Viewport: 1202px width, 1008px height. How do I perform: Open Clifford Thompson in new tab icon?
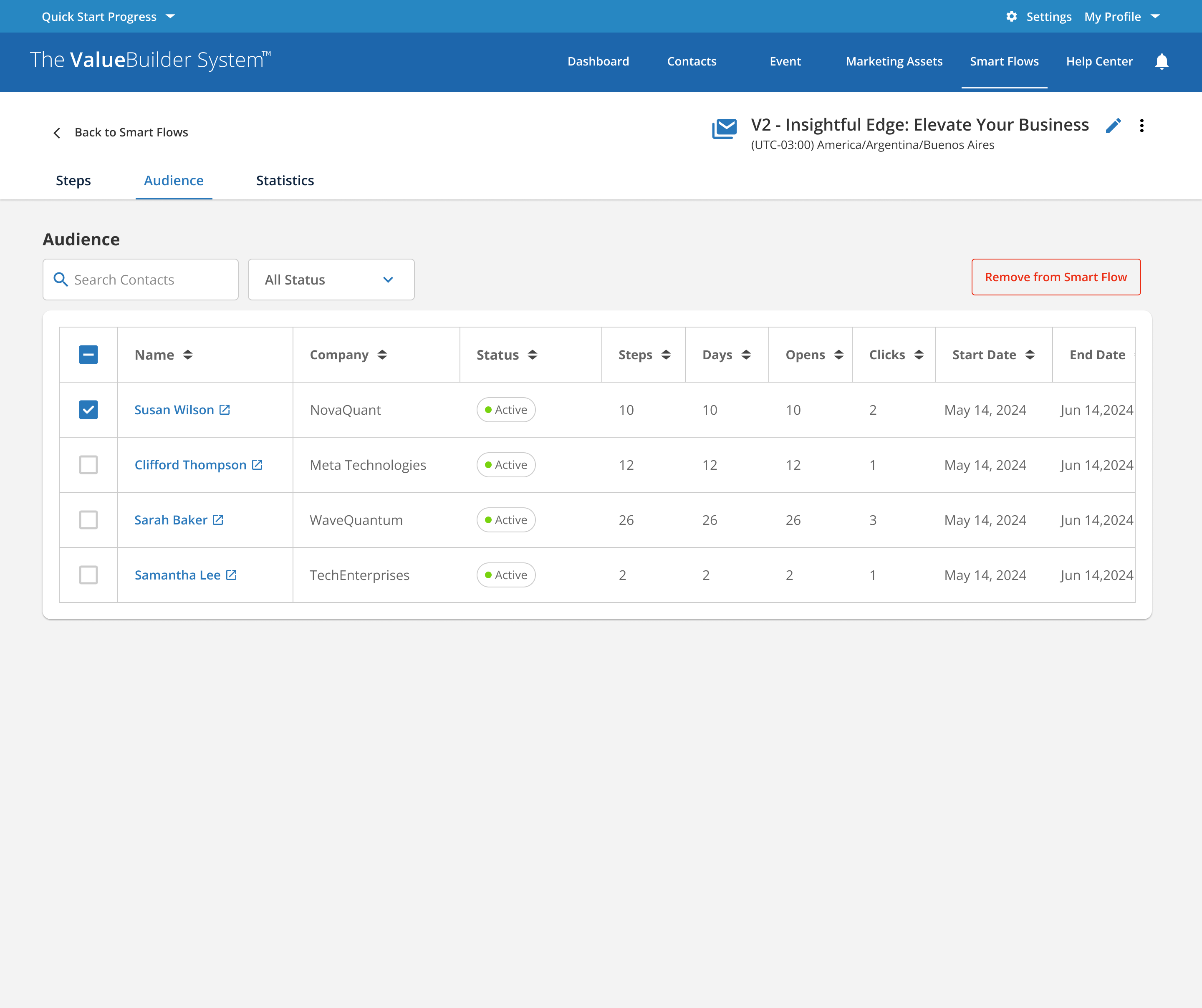pos(258,464)
